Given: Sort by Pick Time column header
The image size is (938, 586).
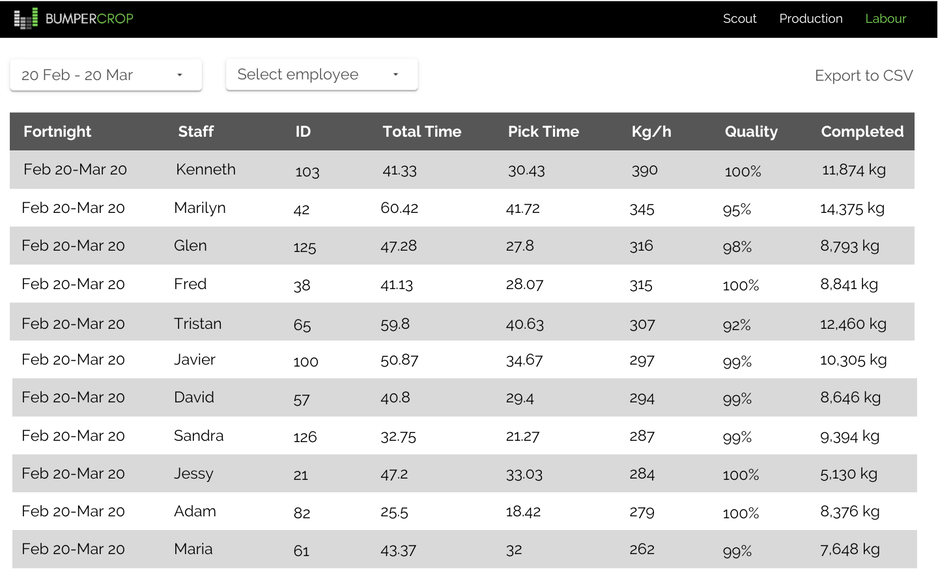Looking at the screenshot, I should point(543,131).
